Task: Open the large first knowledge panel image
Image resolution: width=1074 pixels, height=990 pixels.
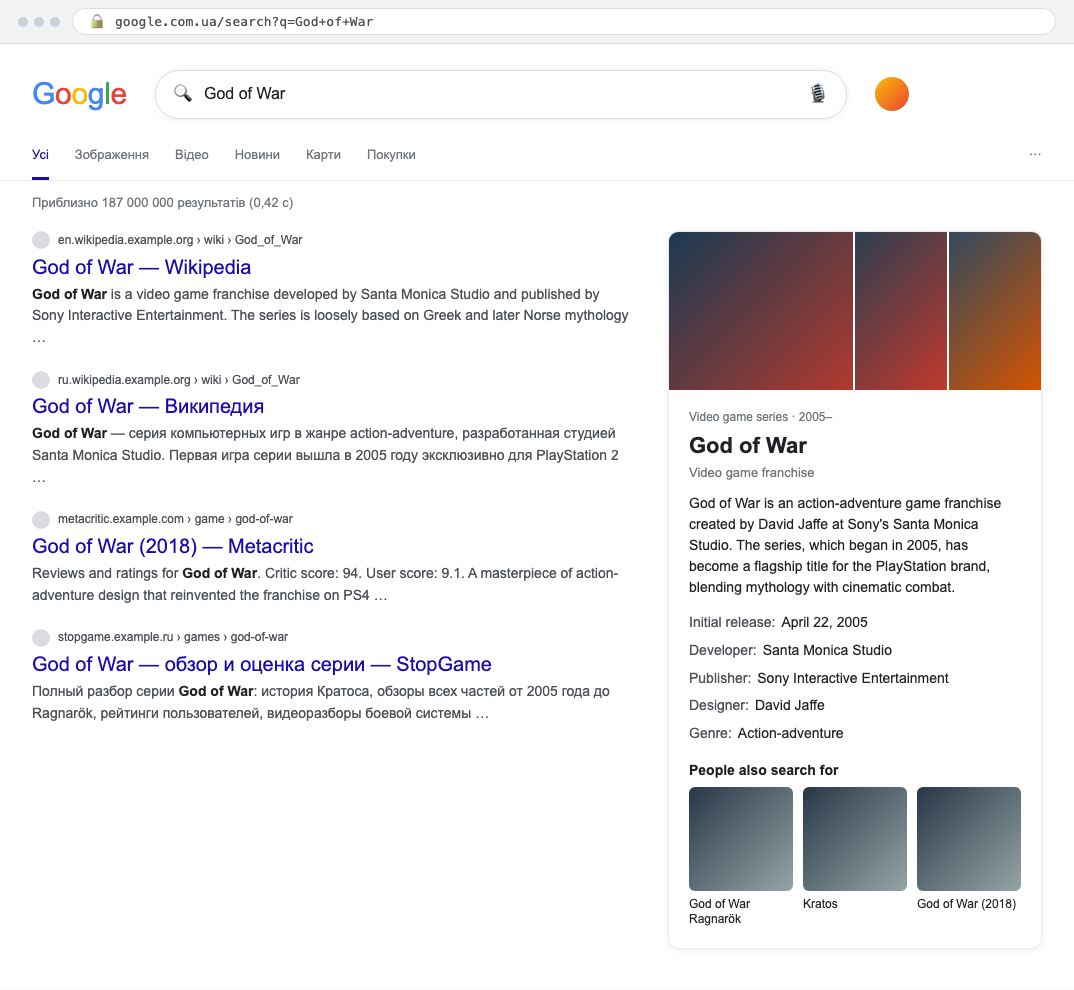Action: pos(761,311)
